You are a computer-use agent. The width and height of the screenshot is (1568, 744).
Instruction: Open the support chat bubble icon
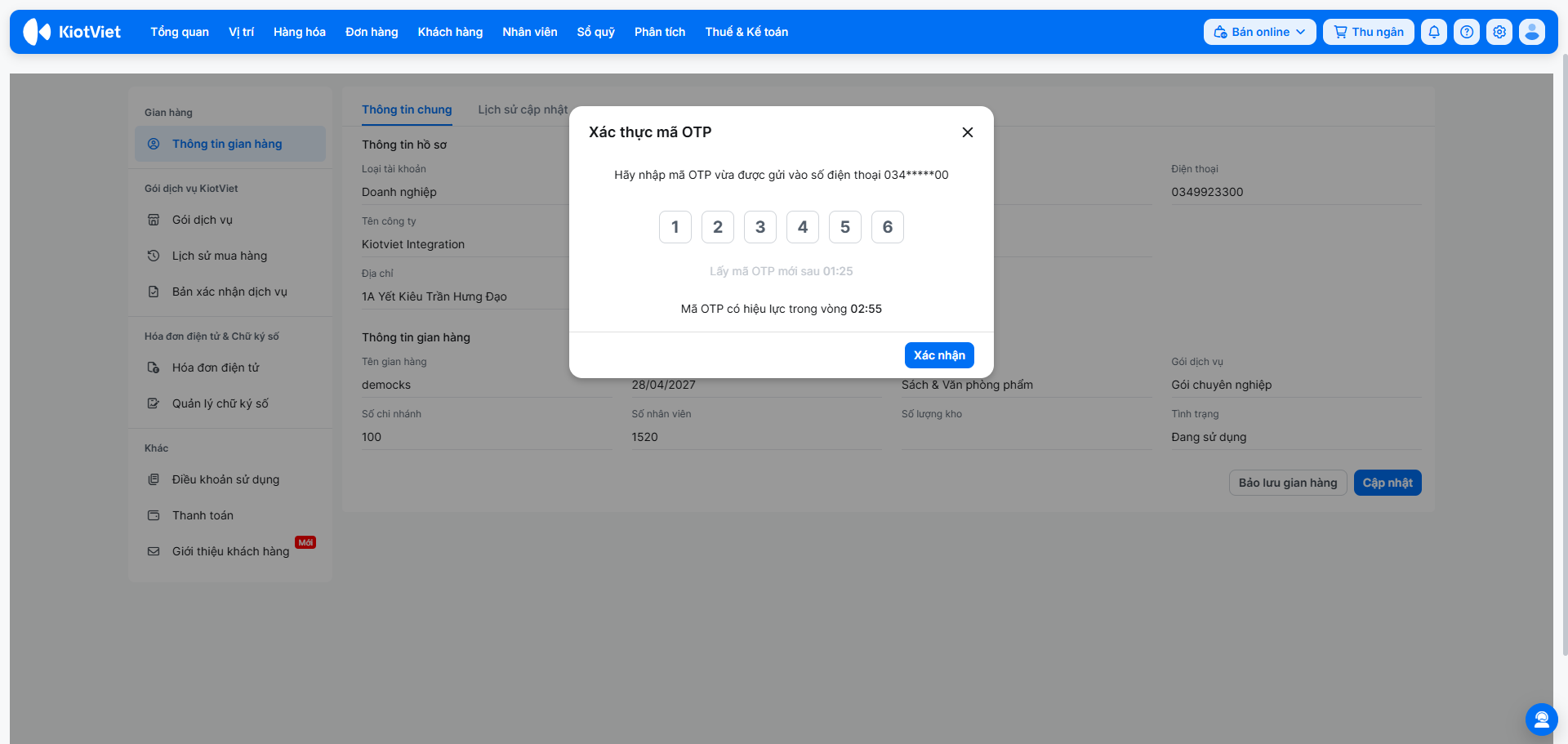click(1541, 719)
